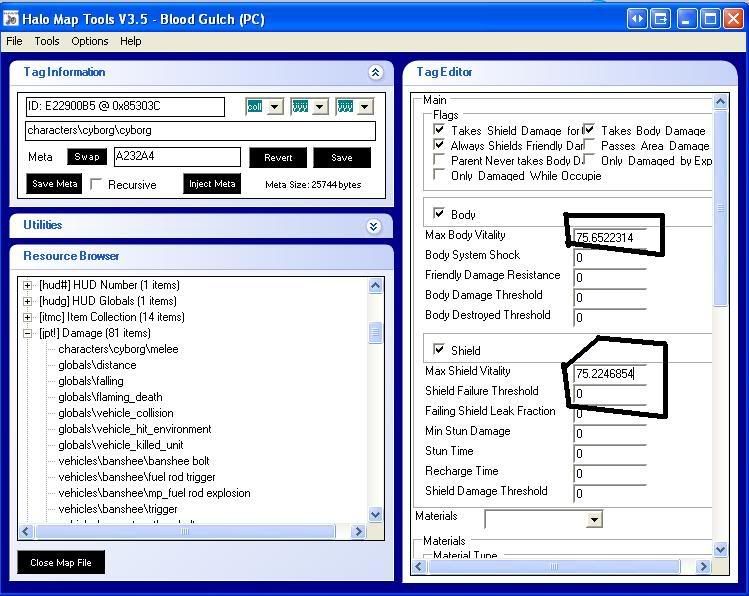Screen dimensions: 749x596
Task: Click the export window title bar button
Action: 661,19
